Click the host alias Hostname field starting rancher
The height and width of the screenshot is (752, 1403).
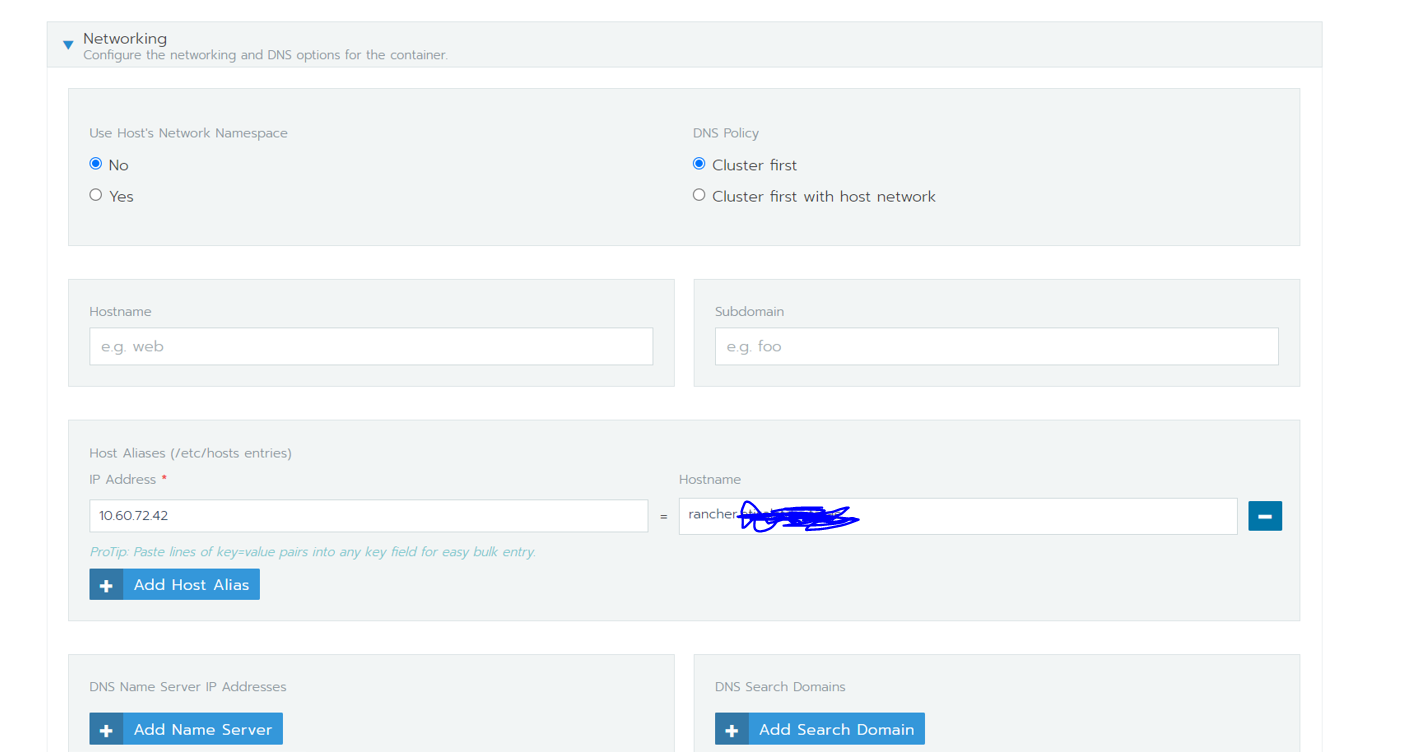956,515
